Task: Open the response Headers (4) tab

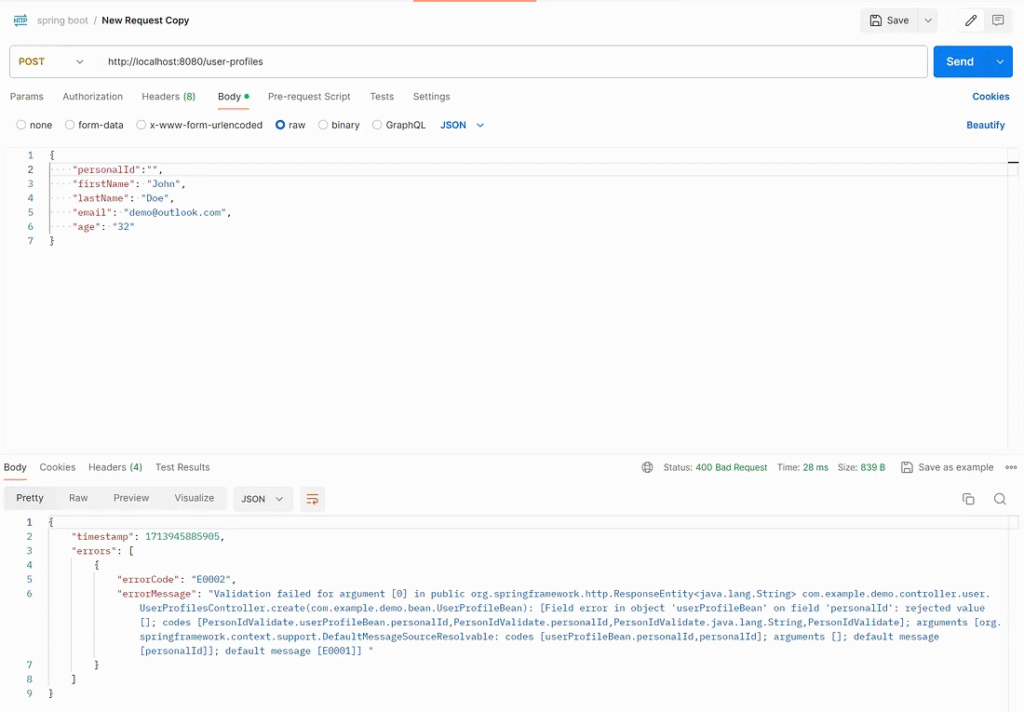Action: pyautogui.click(x=115, y=467)
